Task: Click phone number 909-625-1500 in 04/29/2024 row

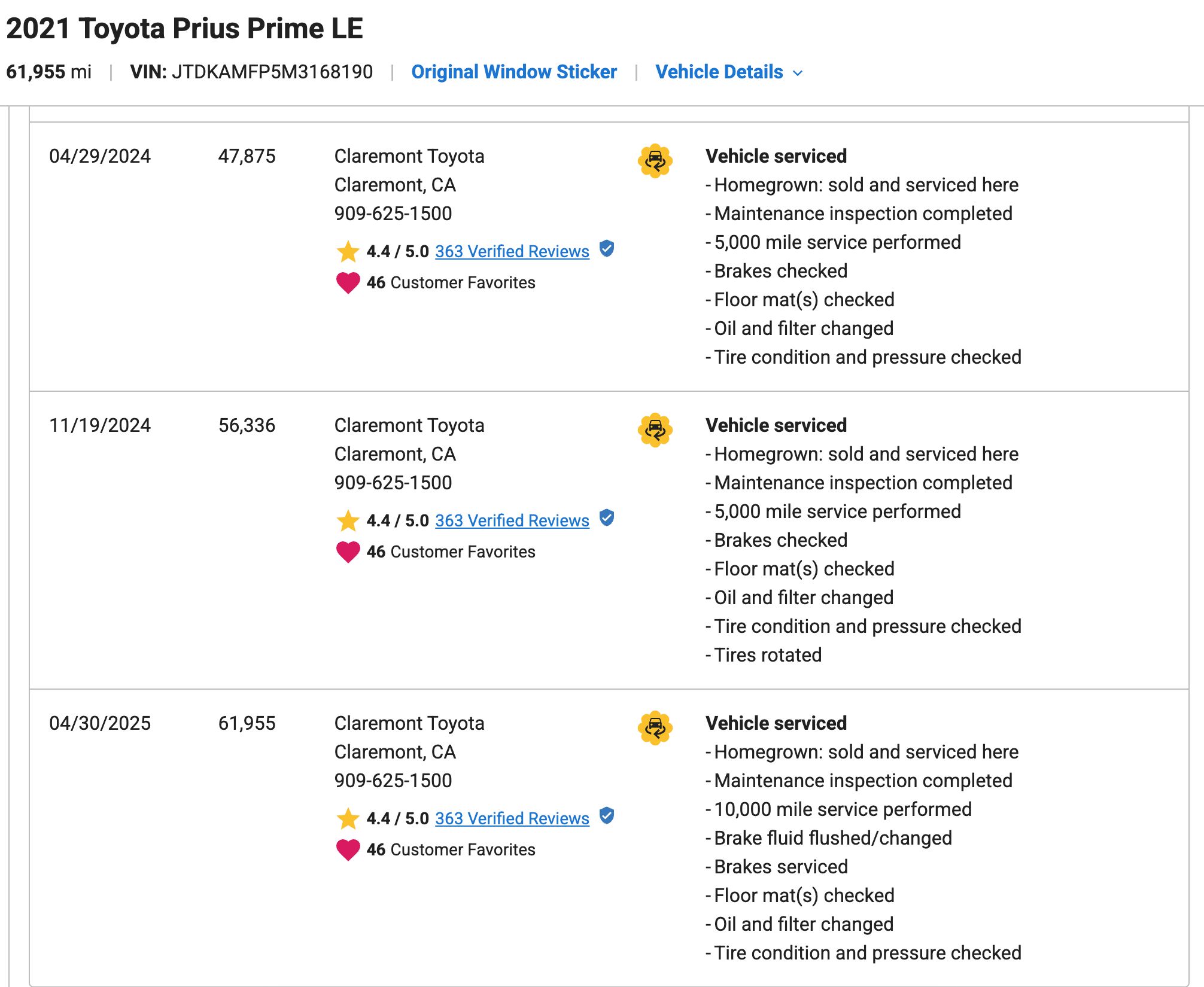Action: pos(393,214)
